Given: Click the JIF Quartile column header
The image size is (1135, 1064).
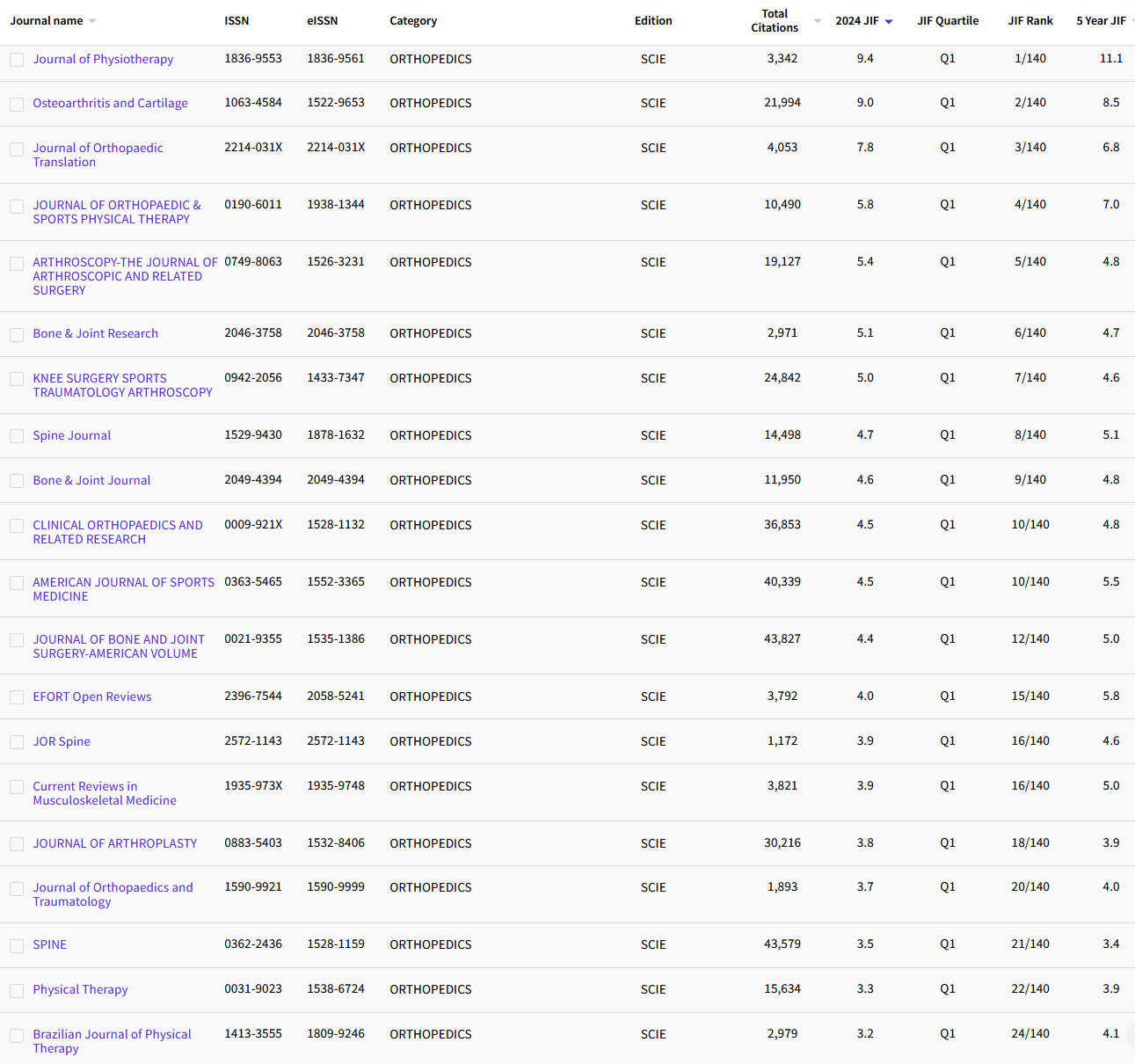Looking at the screenshot, I should [947, 21].
